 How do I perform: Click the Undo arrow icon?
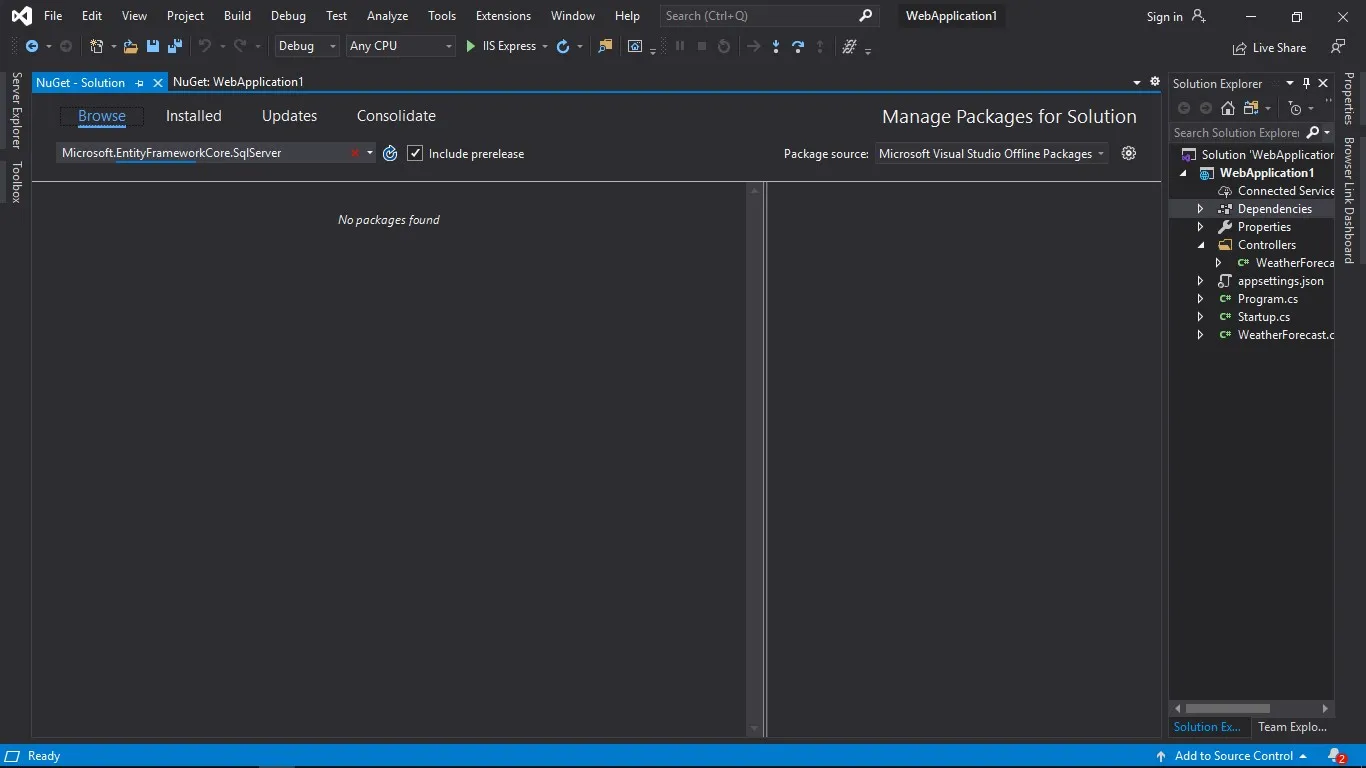[204, 46]
